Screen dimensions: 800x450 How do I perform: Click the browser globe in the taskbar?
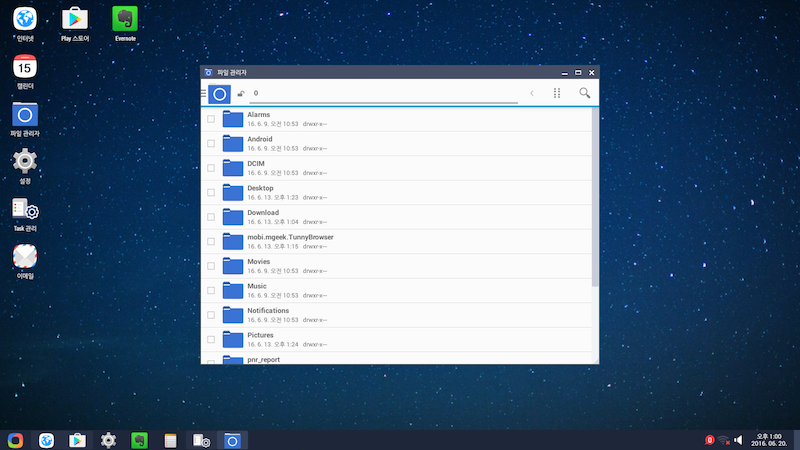click(x=46, y=440)
